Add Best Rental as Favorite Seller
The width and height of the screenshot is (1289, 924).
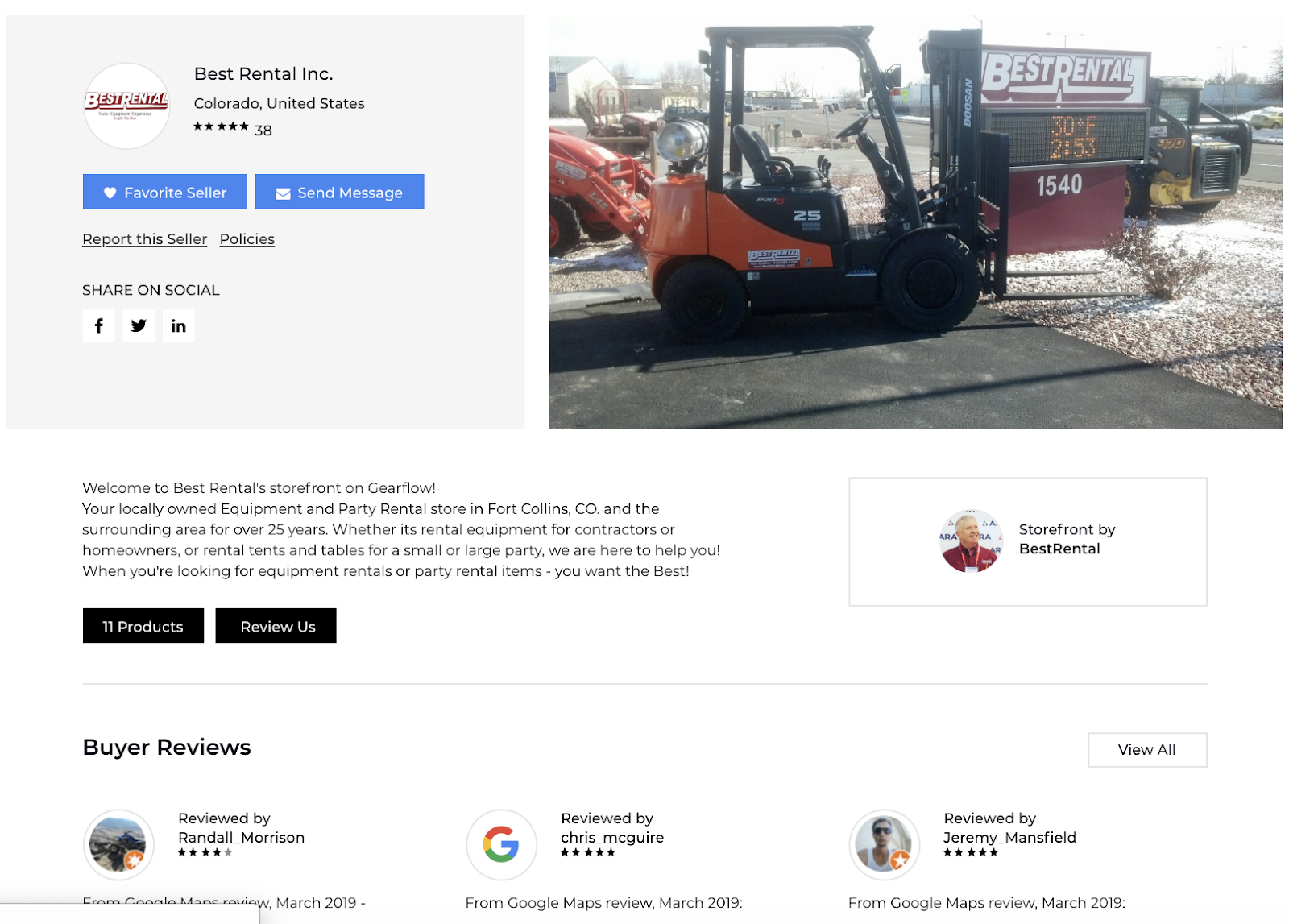coord(164,192)
